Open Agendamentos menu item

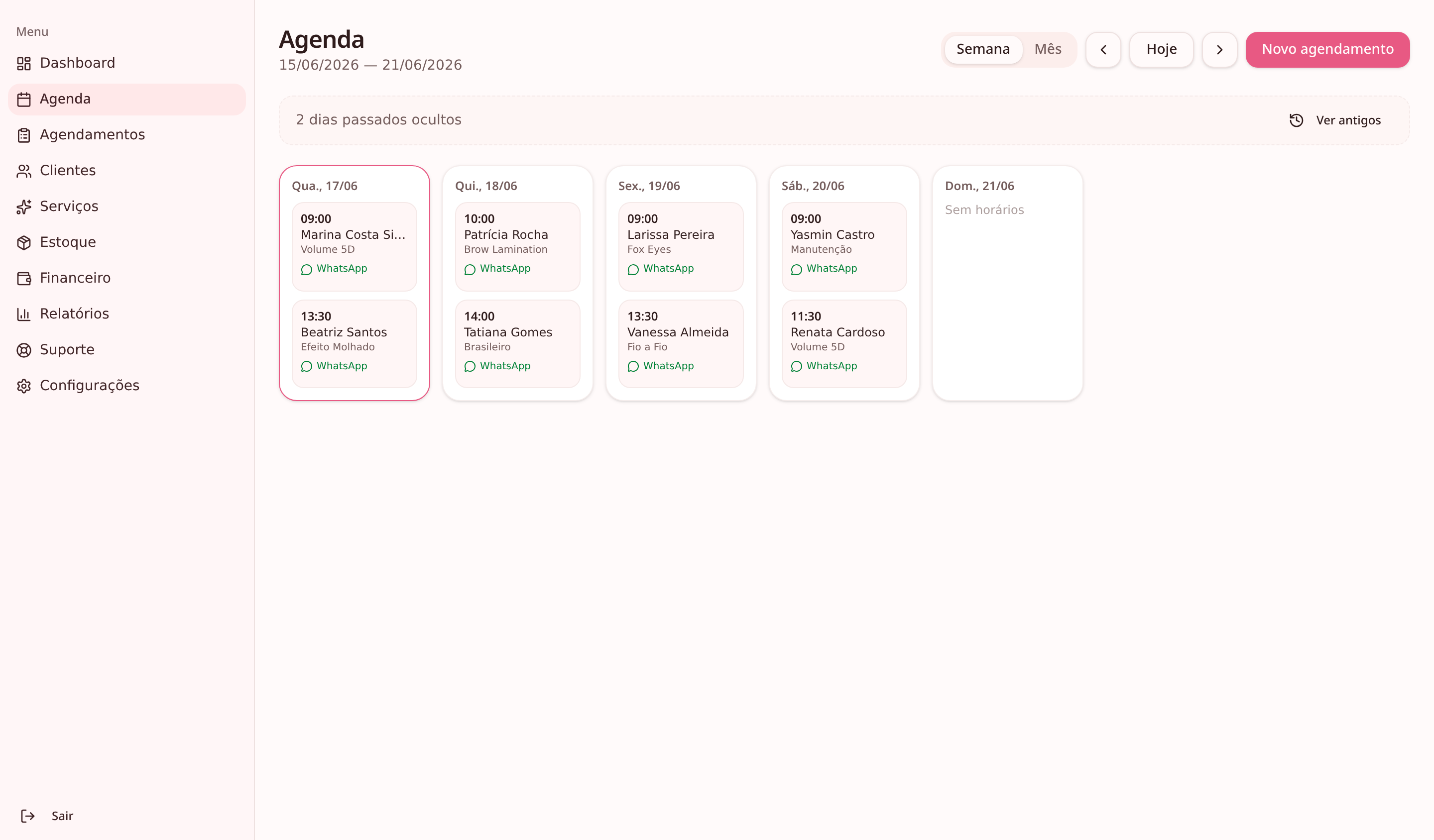pos(127,135)
